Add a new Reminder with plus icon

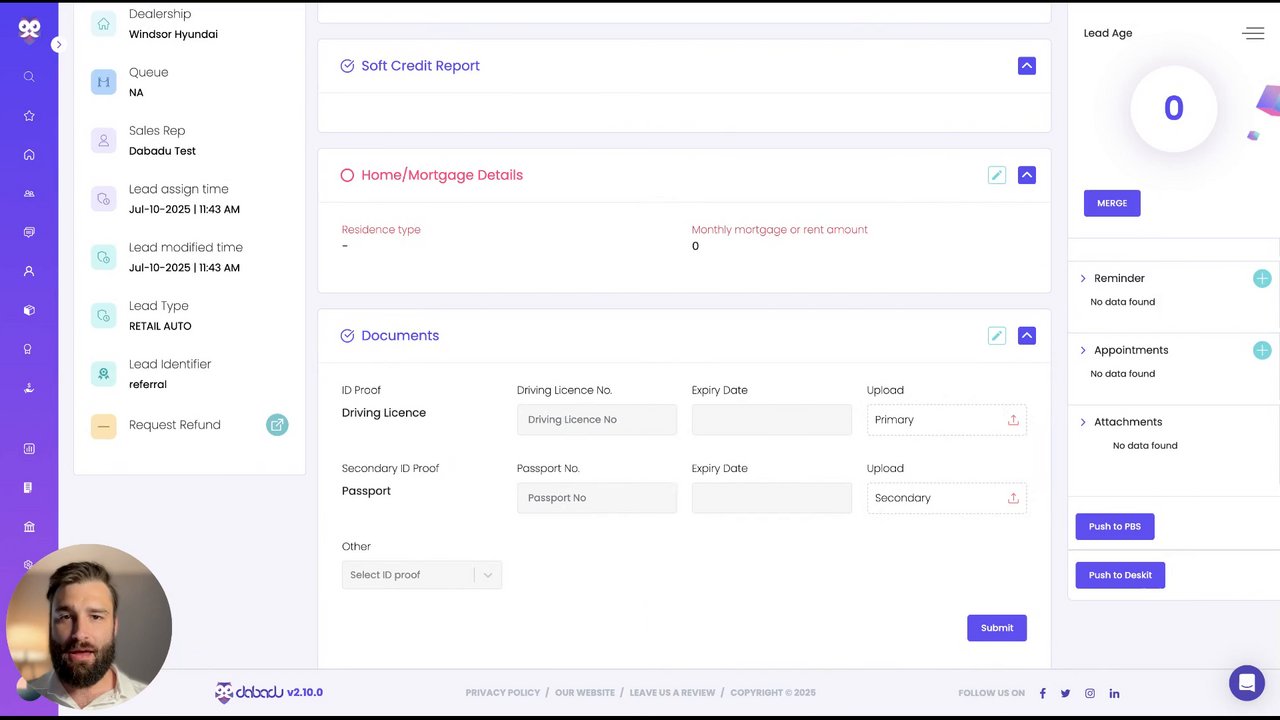pos(1262,279)
